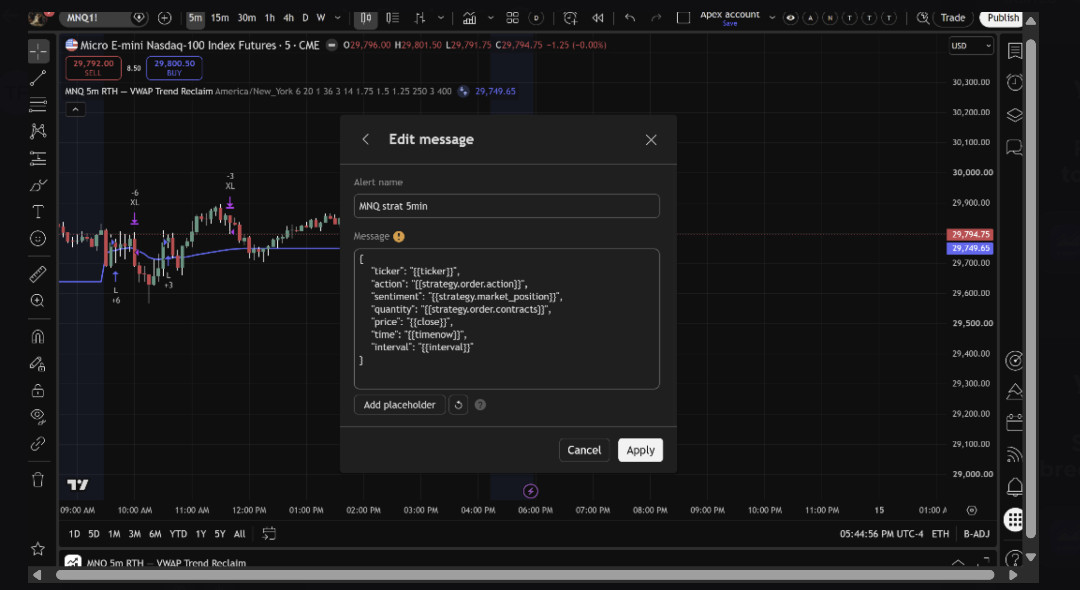Image resolution: width=1080 pixels, height=590 pixels.
Task: Switch to the 4h timeframe
Action: tap(289, 18)
